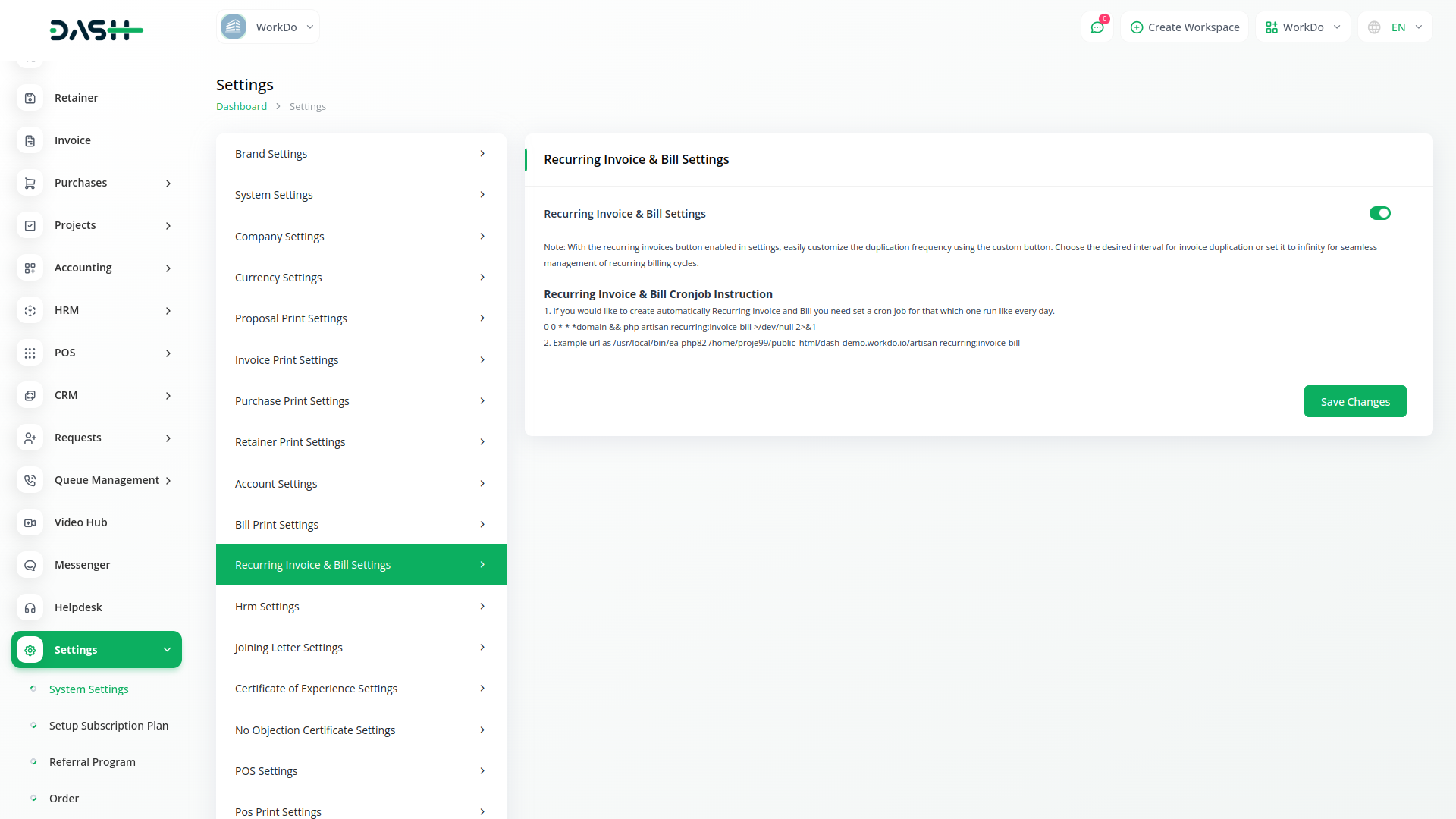
Task: Select the Accounting module icon
Action: (x=30, y=268)
